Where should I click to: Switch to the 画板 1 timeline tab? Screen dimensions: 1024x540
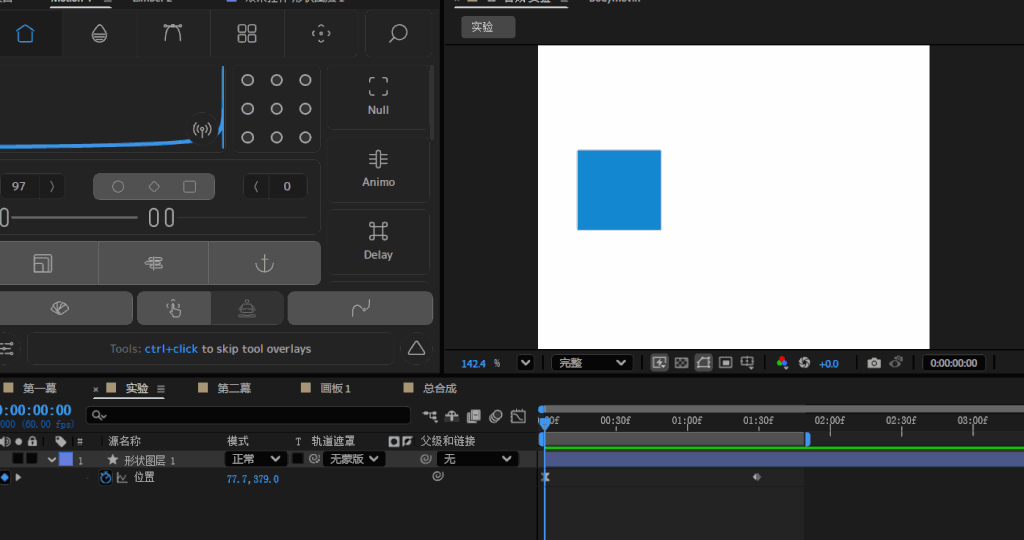click(x=336, y=389)
